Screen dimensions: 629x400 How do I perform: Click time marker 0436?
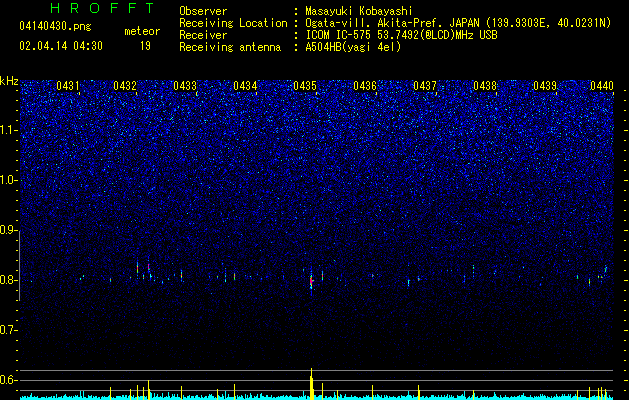point(365,86)
